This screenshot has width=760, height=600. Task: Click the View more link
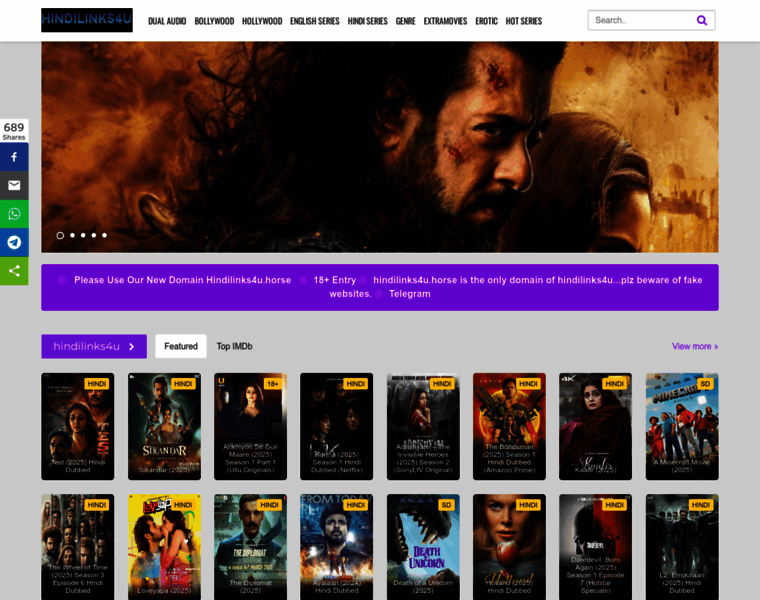pos(695,347)
